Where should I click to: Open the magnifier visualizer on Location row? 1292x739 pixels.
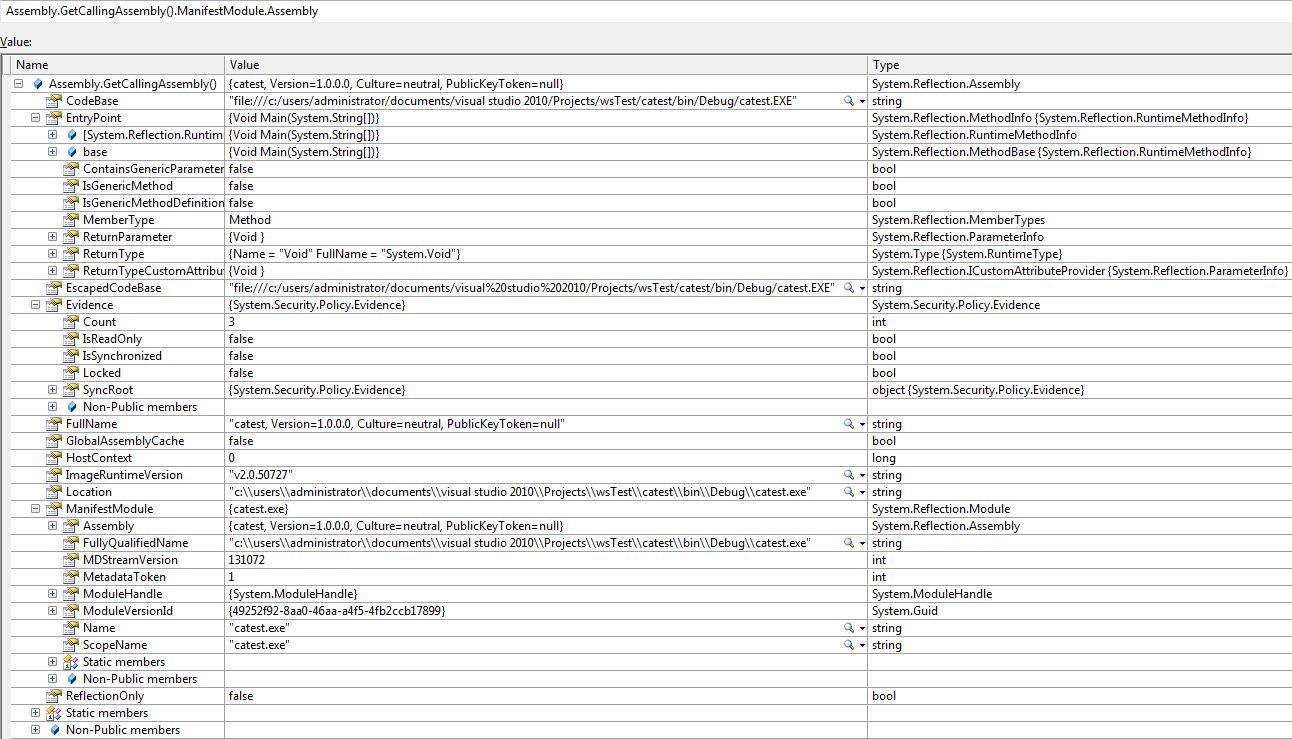[x=849, y=492]
